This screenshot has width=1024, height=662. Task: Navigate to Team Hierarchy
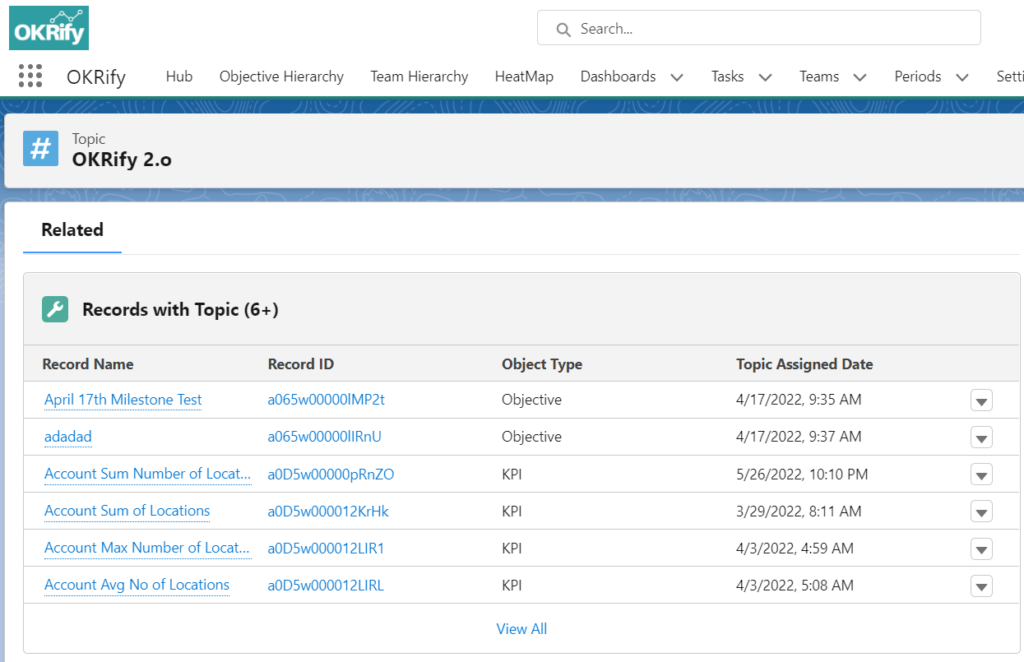419,76
